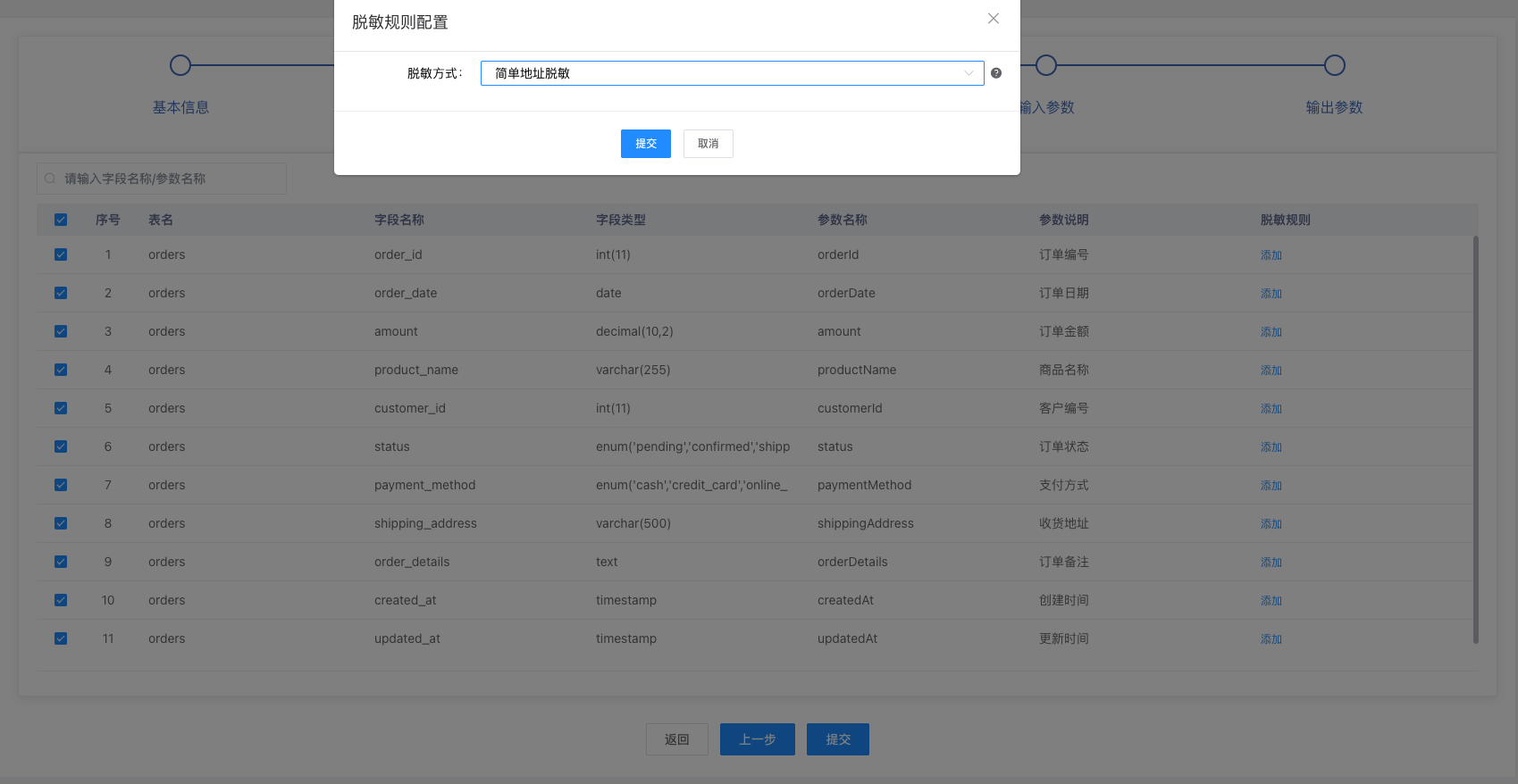1518x784 pixels.
Task: Open the 脱敏方式 dropdown arrow
Action: click(969, 73)
